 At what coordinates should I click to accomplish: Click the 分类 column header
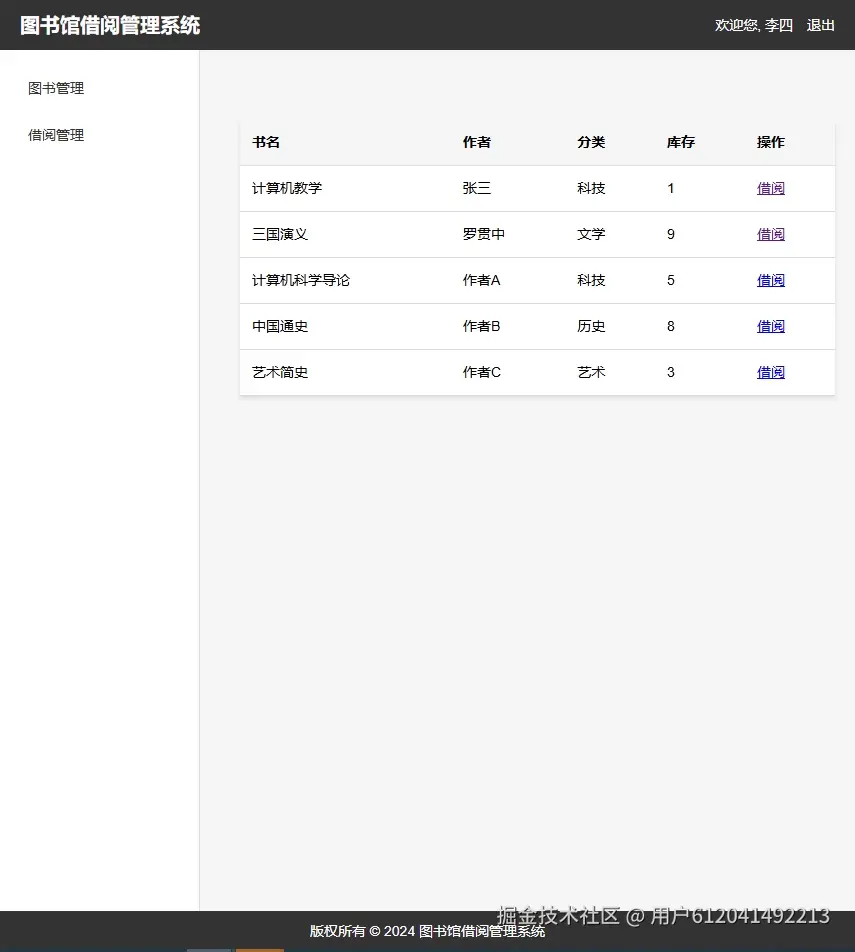(x=591, y=142)
